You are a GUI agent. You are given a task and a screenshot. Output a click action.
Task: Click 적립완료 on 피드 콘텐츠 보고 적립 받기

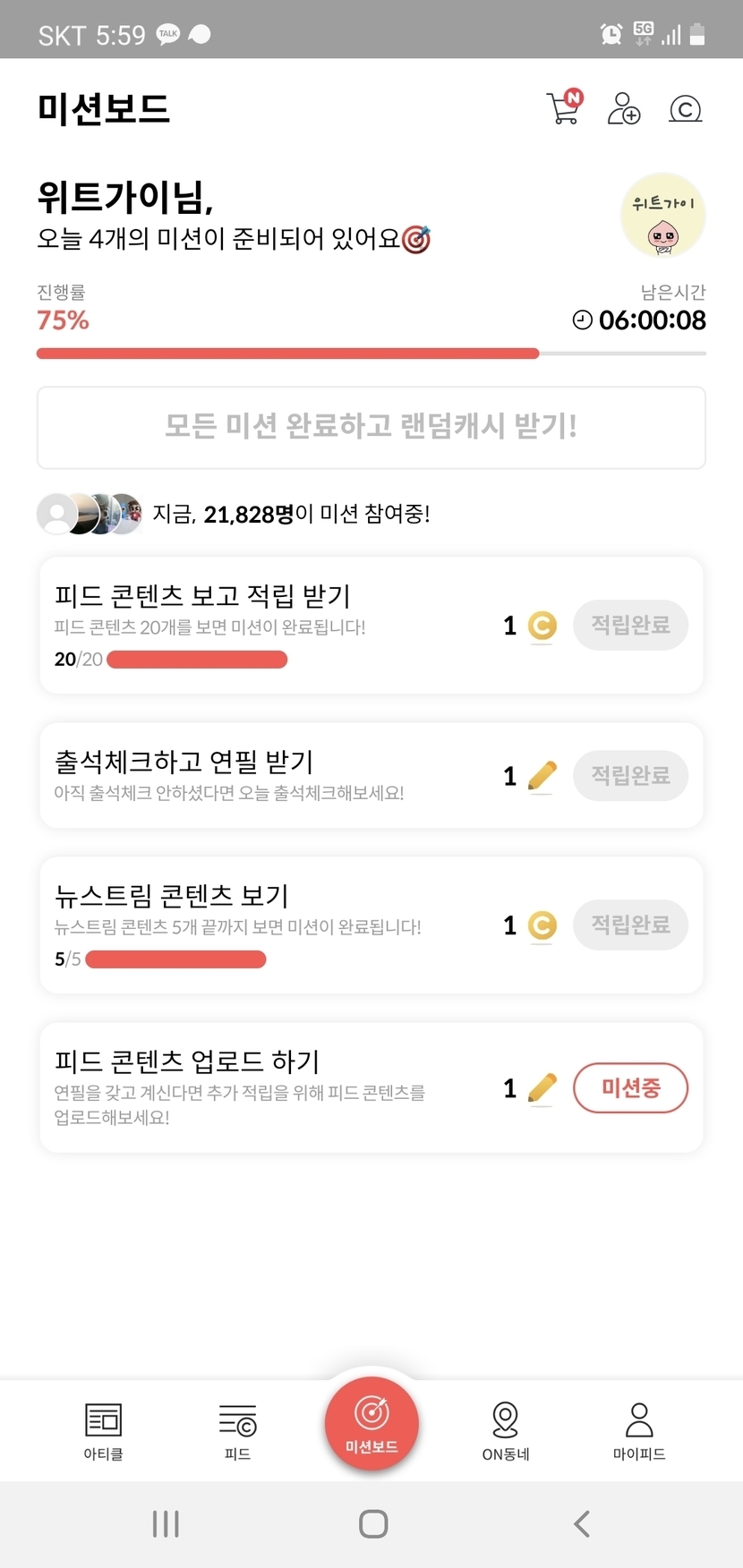630,625
